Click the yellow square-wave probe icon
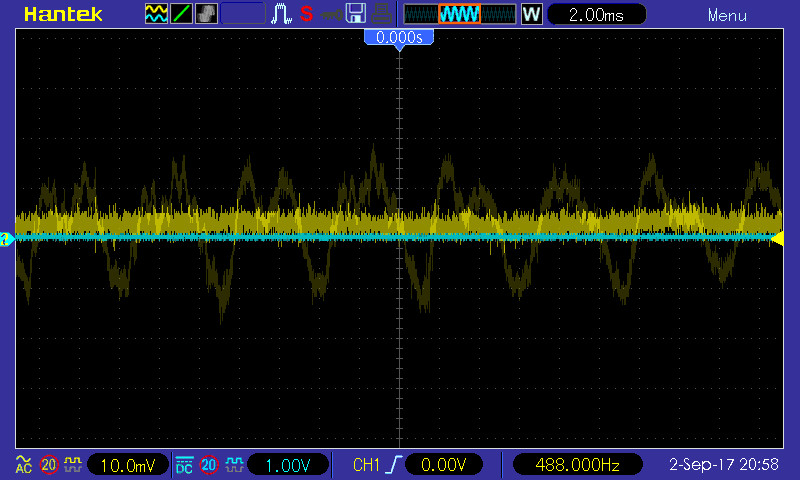This screenshot has height=480, width=800. (73, 464)
